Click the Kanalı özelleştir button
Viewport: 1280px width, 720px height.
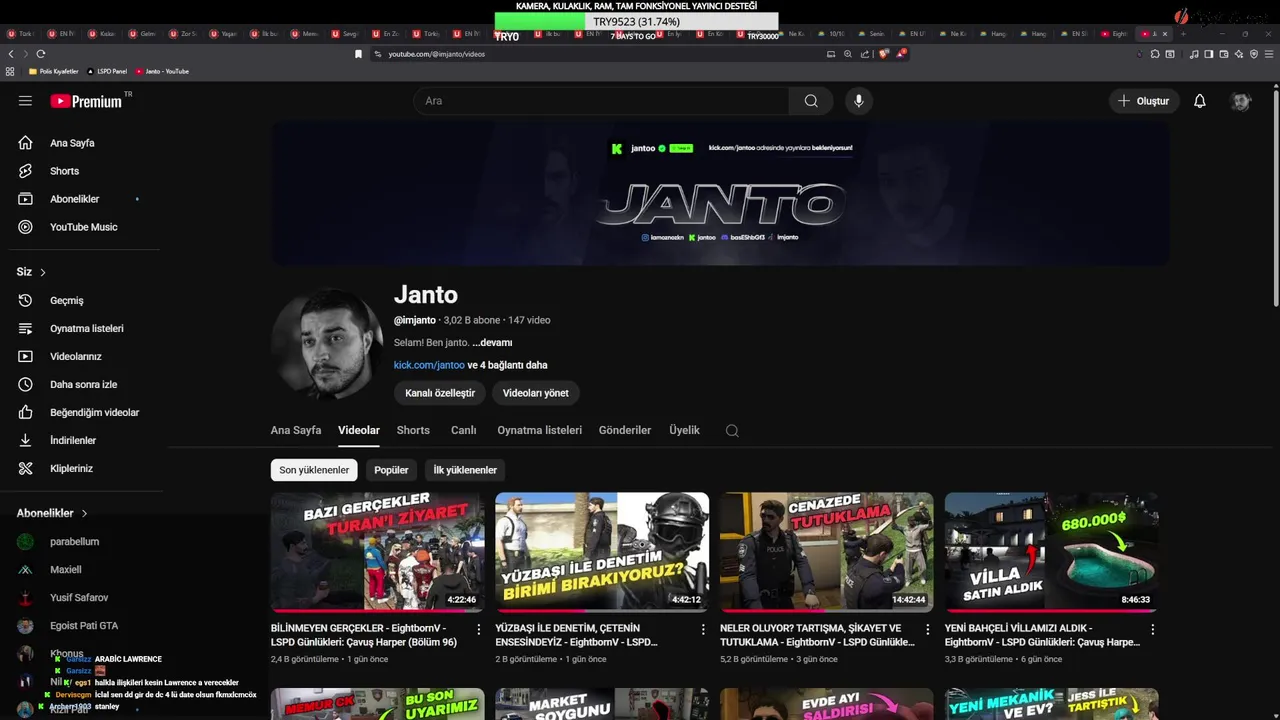[440, 393]
